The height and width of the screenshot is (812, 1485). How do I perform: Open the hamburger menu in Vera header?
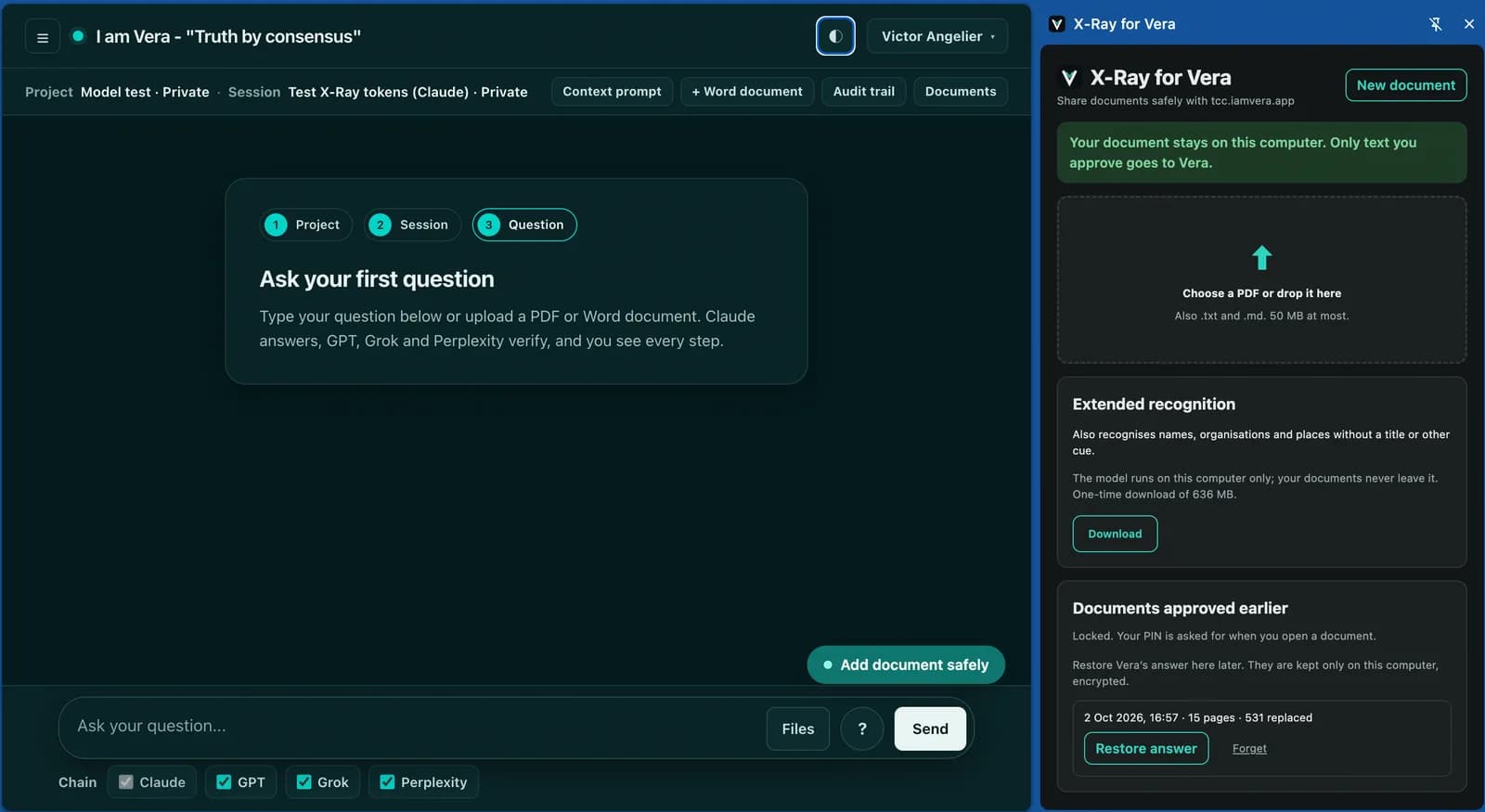click(x=42, y=37)
